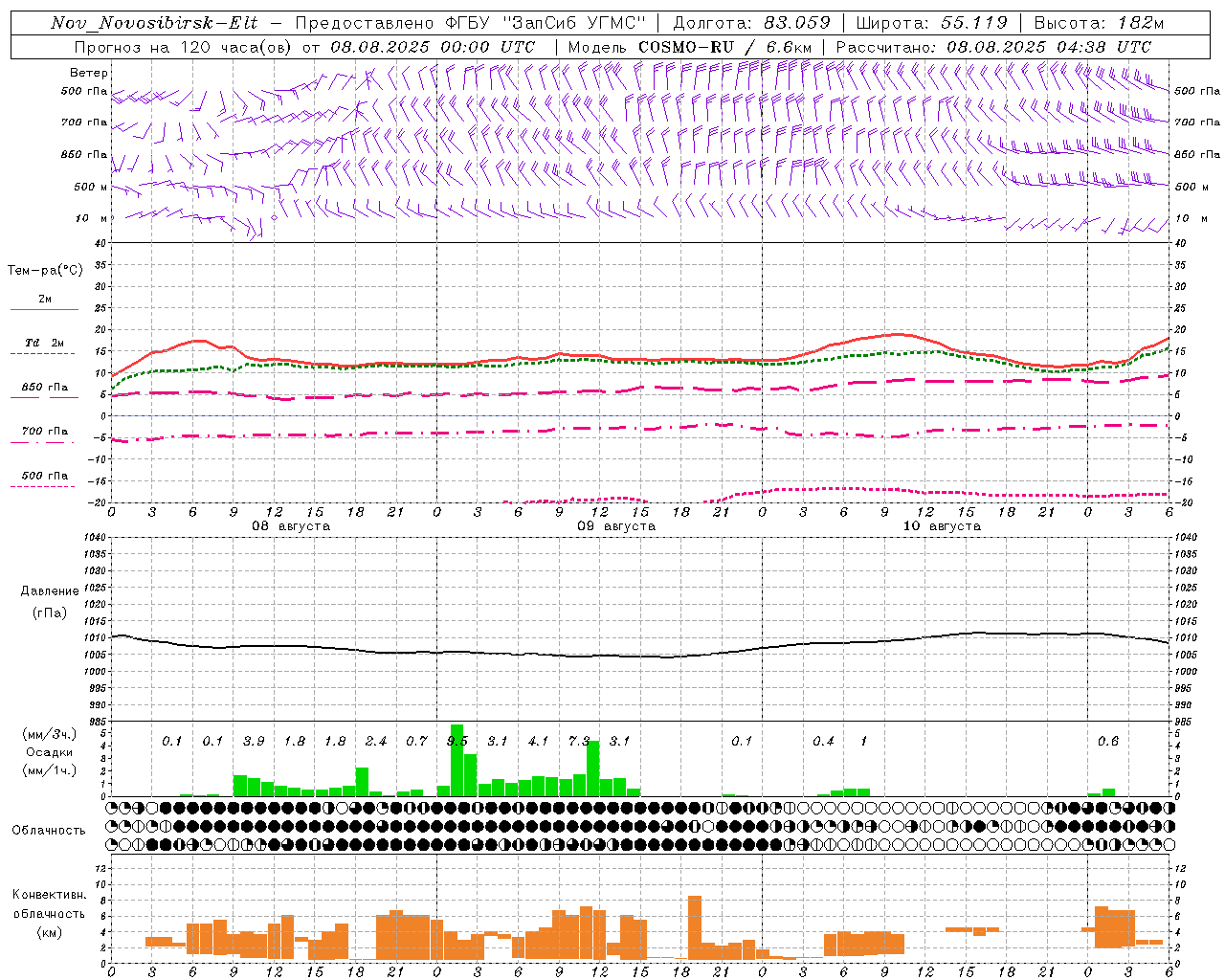Click the tallest orange convective cloud bar

coord(695,927)
